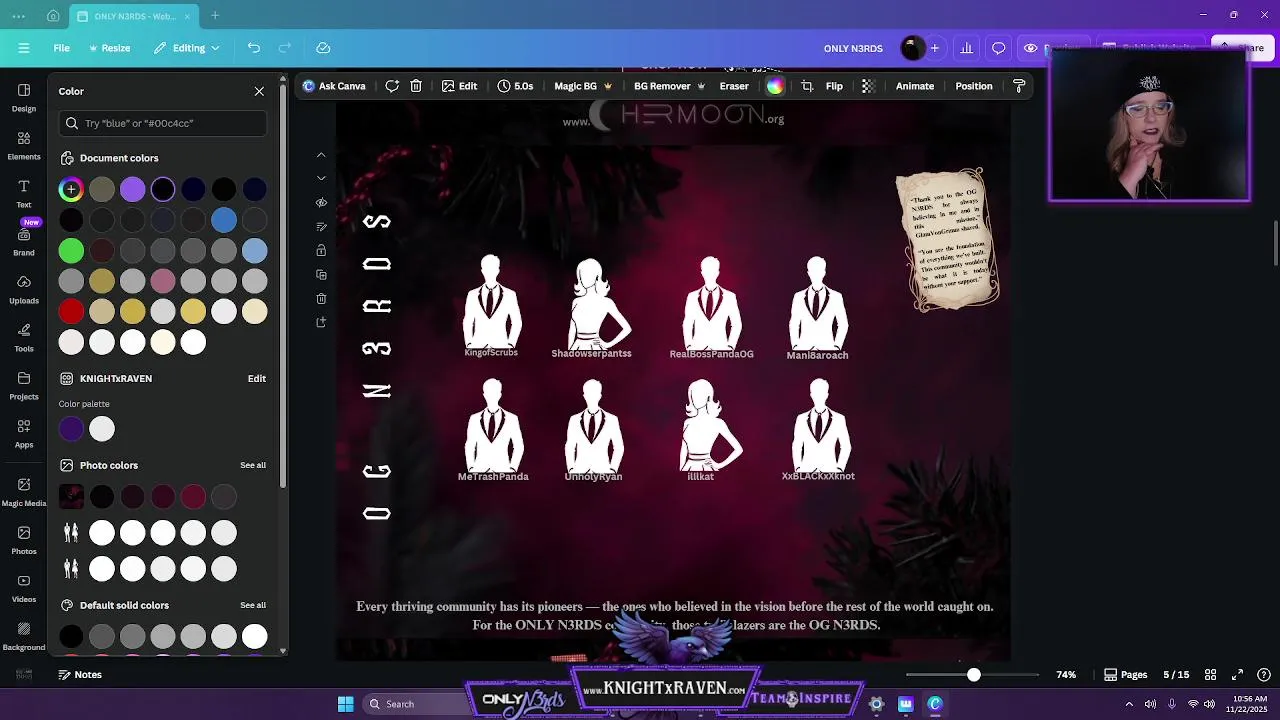Duplicate the page using page controls icon
1280x720 pixels.
click(321, 274)
